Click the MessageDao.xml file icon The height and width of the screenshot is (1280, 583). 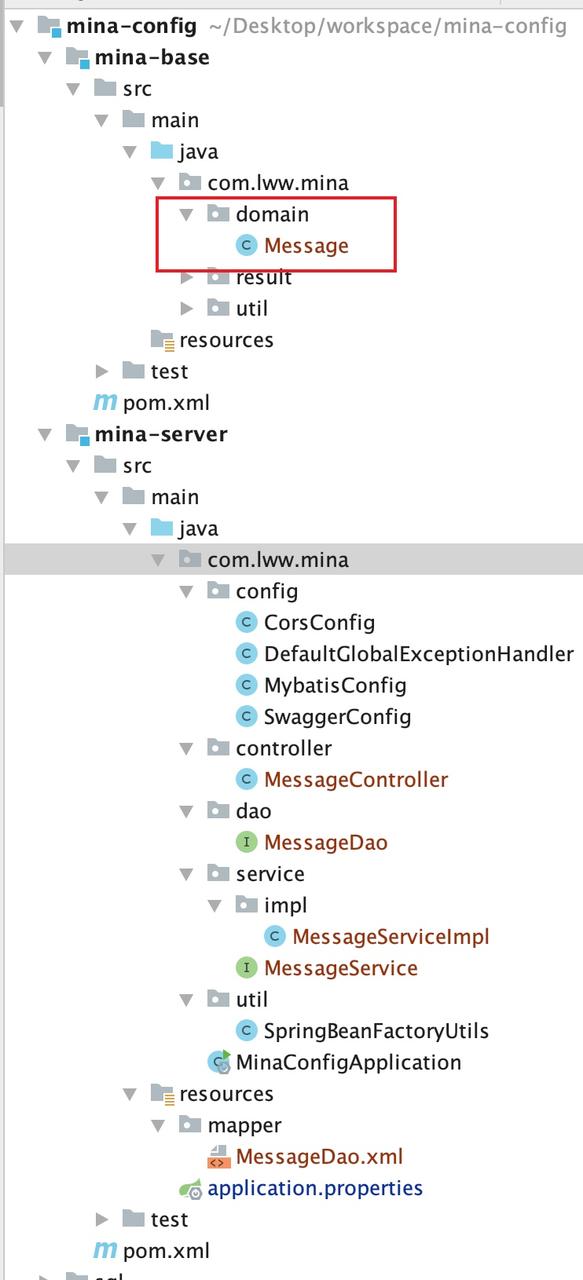pyautogui.click(x=218, y=1157)
